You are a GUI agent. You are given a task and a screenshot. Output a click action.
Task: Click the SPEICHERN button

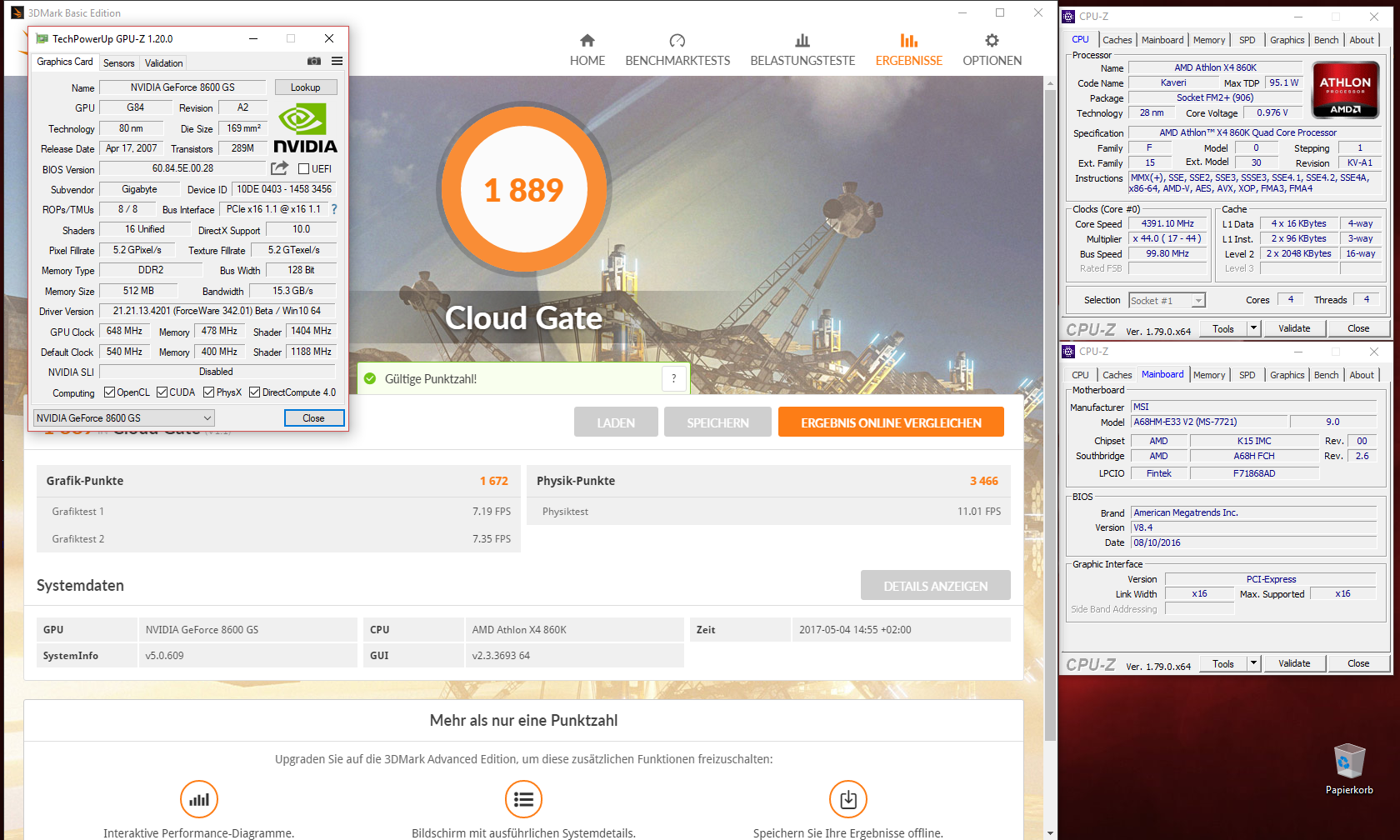click(x=717, y=422)
